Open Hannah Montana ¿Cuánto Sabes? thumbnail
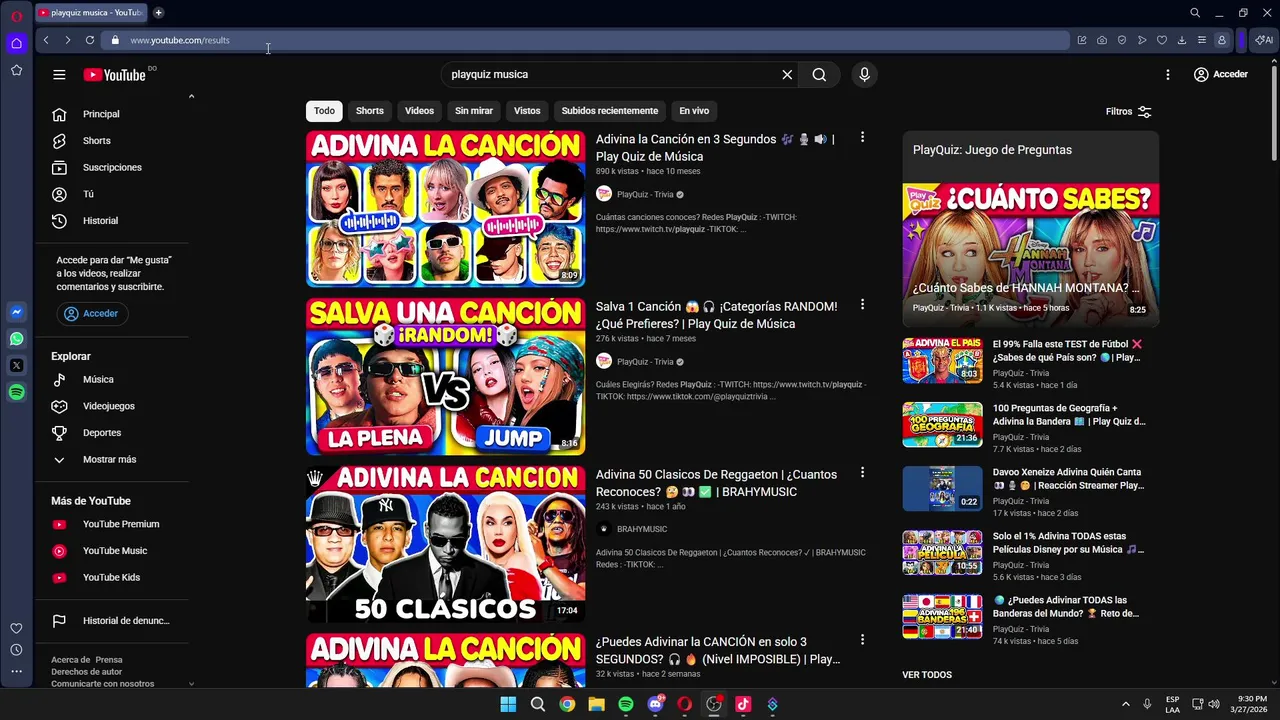Screen dimensions: 1280x720 tap(1031, 254)
